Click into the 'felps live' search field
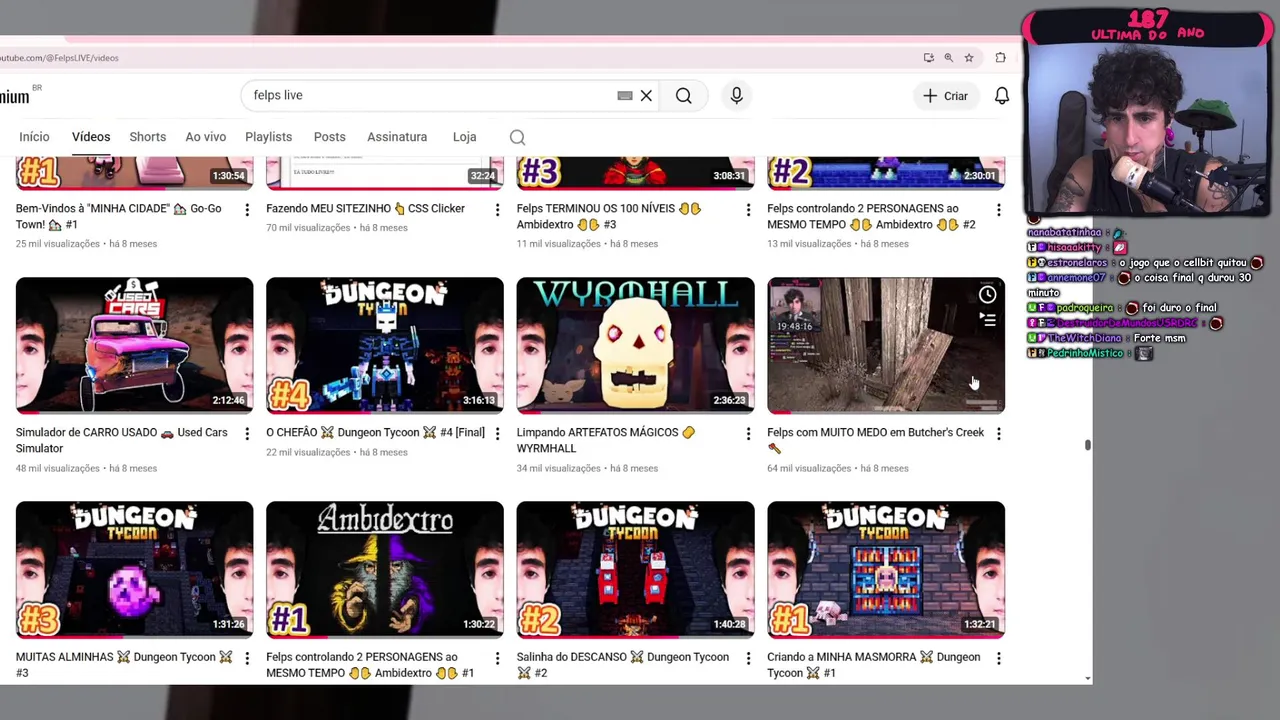Screen dimensions: 1280x720 tap(430, 96)
